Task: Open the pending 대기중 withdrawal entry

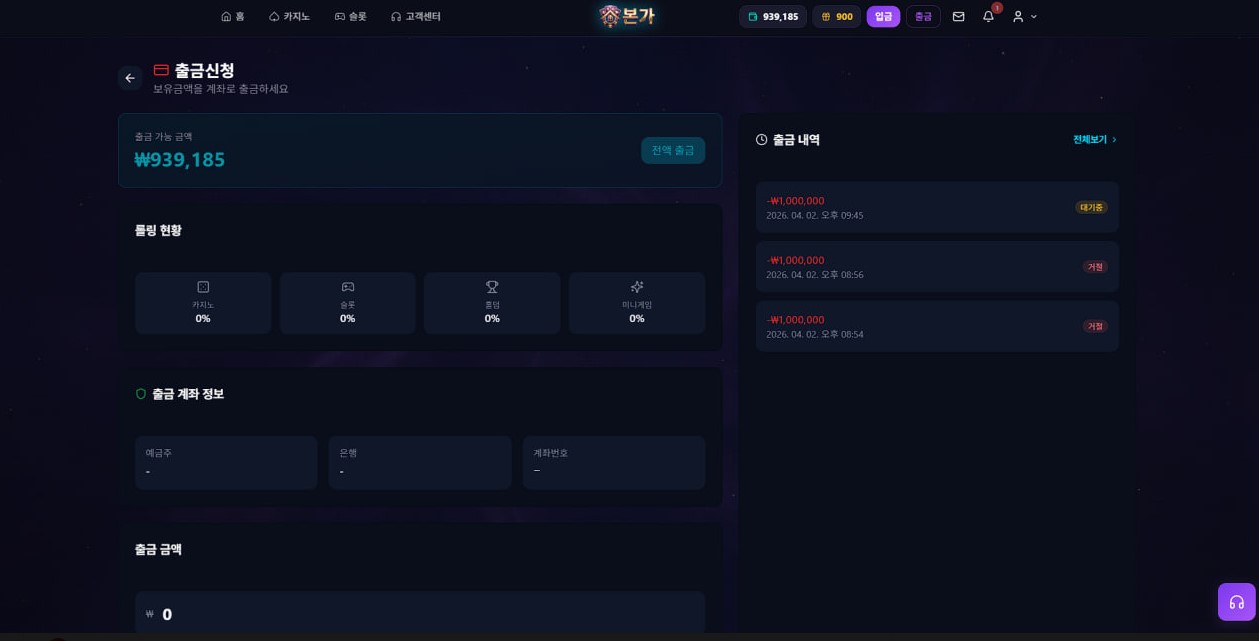Action: [936, 207]
